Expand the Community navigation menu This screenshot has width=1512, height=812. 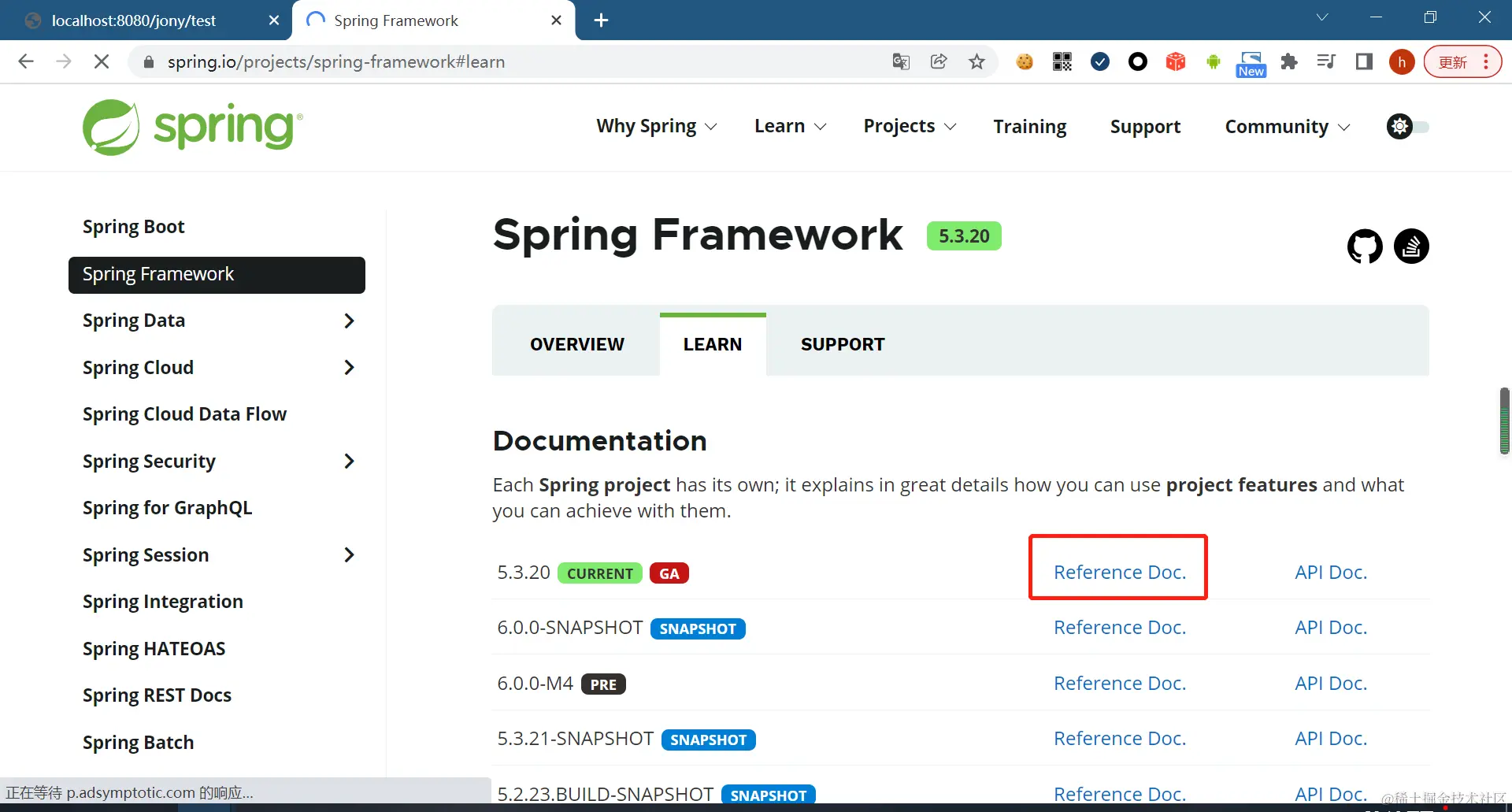[x=1288, y=126]
